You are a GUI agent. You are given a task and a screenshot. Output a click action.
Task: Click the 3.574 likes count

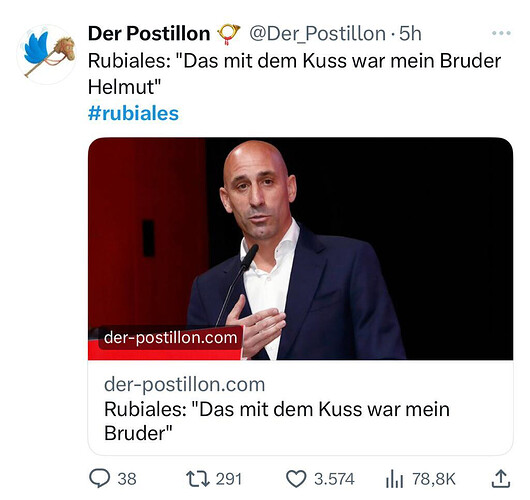pos(334,479)
